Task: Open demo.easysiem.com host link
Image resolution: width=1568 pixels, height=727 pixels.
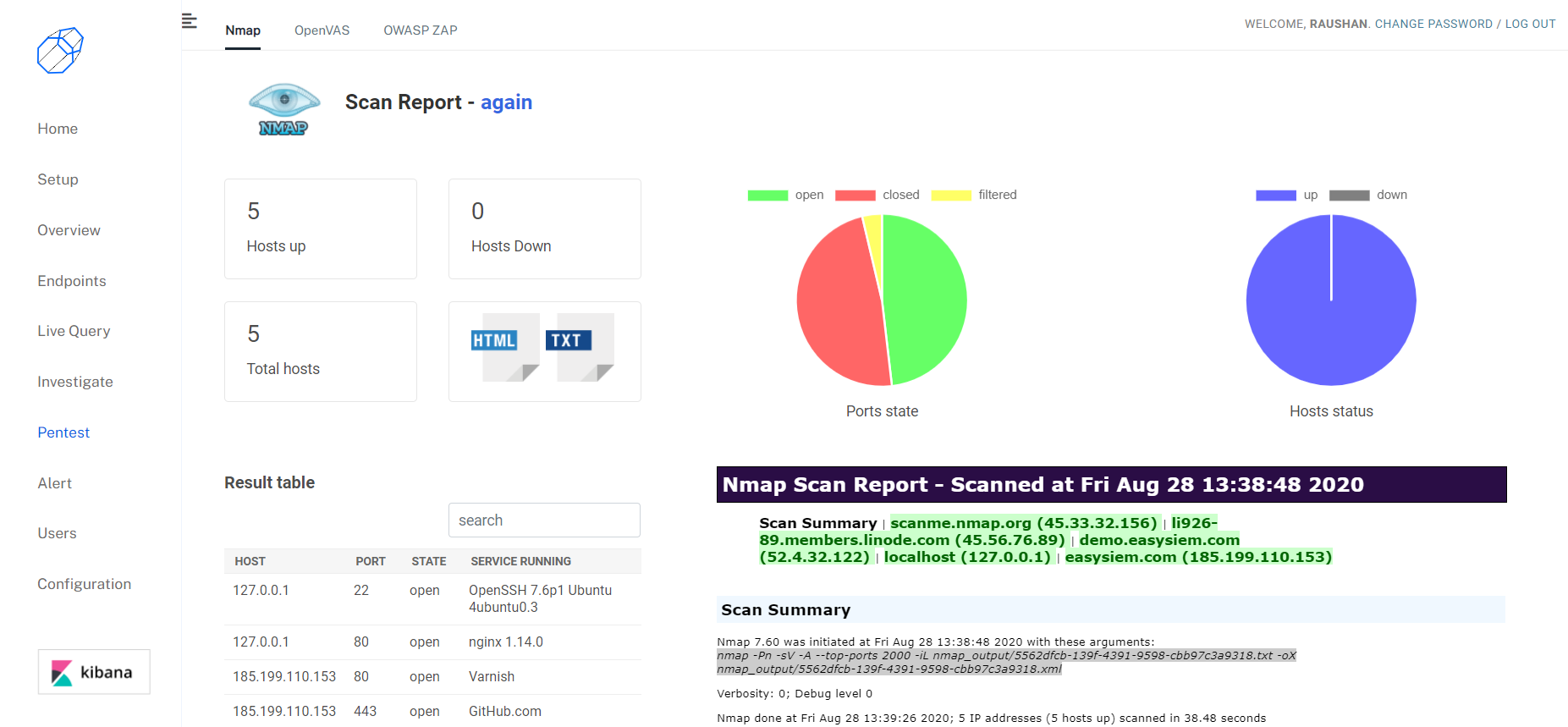Action: [1159, 540]
